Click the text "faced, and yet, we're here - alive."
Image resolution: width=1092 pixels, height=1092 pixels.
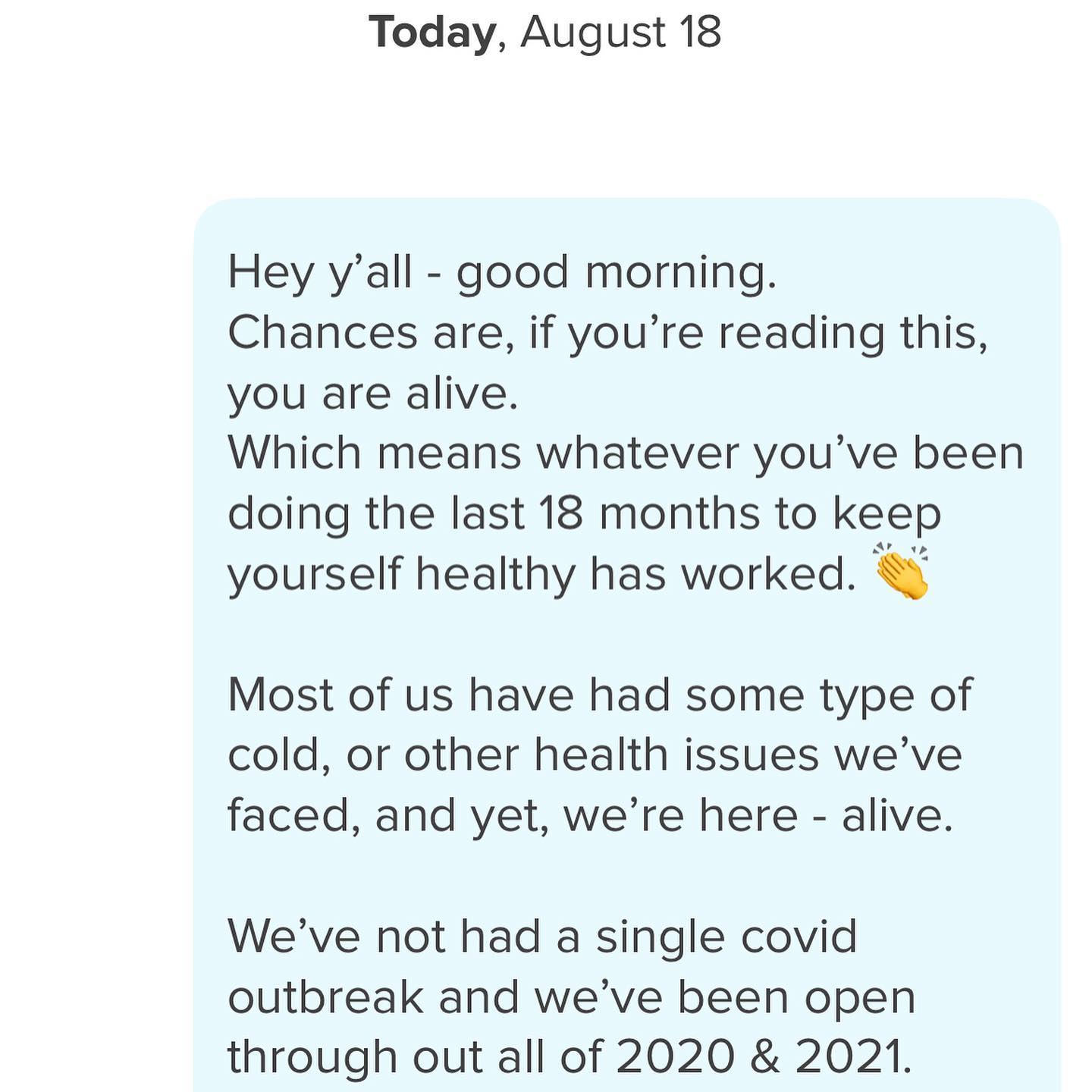590,815
